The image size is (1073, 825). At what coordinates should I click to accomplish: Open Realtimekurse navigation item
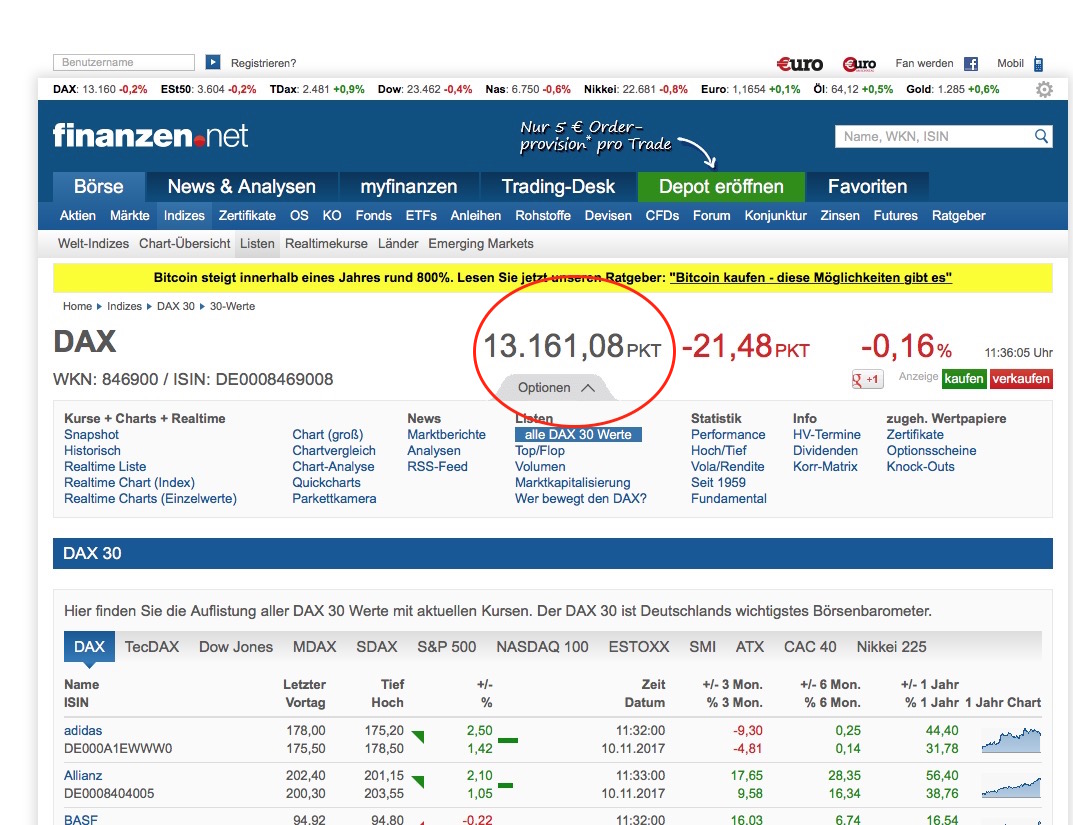pos(326,244)
